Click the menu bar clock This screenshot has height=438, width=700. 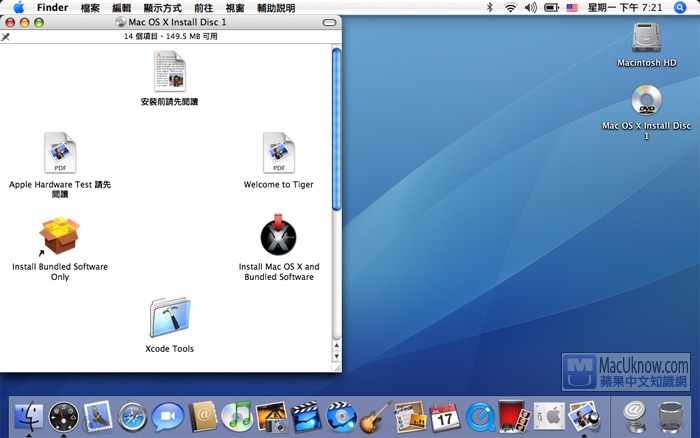coord(625,8)
